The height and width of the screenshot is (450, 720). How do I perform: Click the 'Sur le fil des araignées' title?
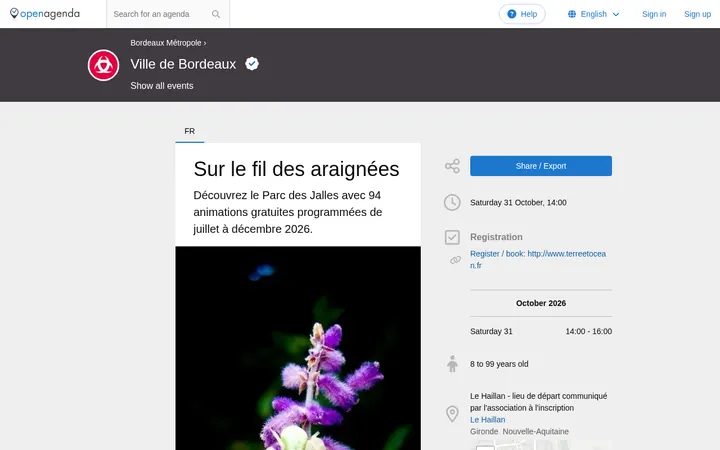tap(296, 169)
